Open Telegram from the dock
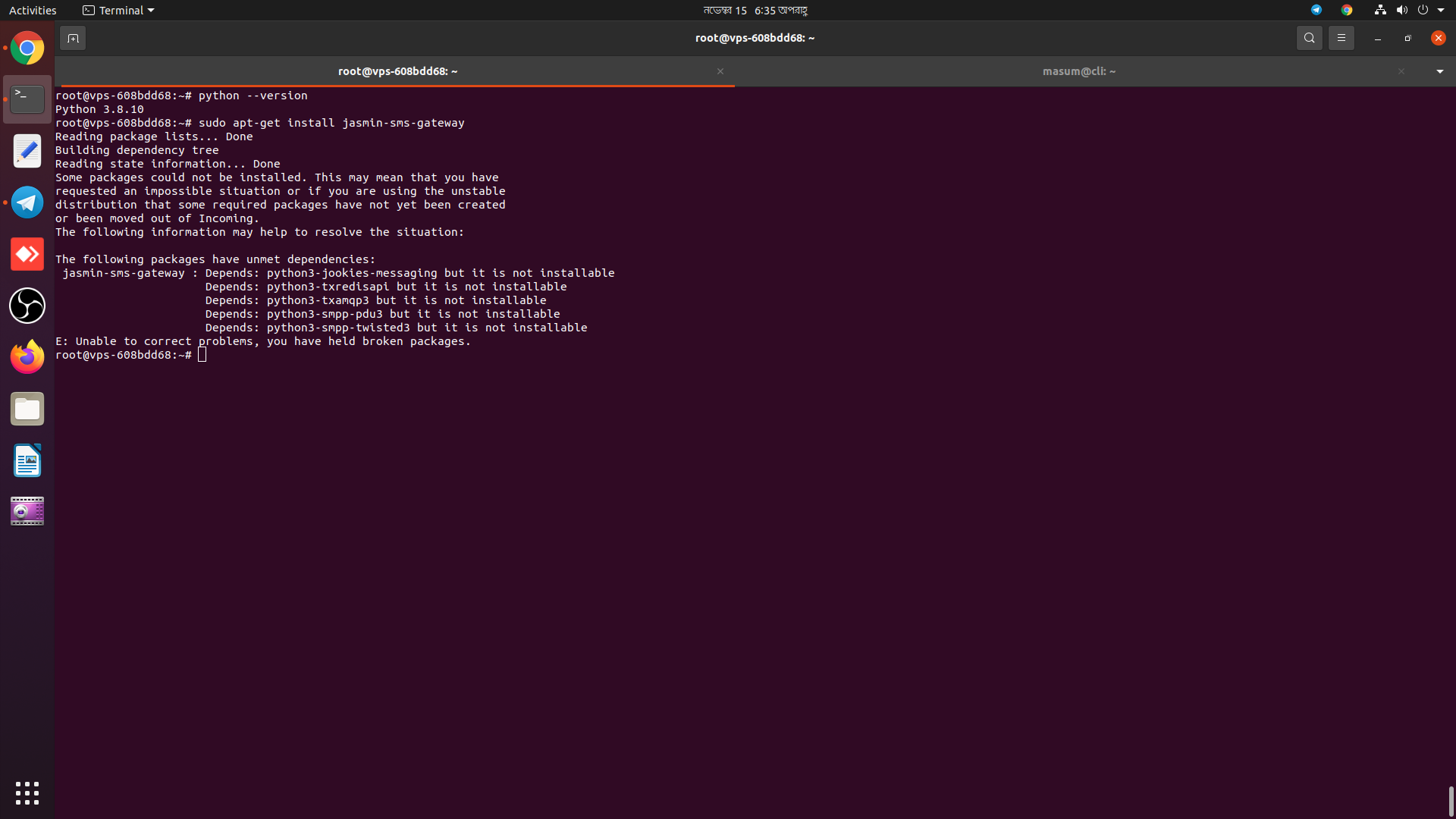 (x=27, y=202)
